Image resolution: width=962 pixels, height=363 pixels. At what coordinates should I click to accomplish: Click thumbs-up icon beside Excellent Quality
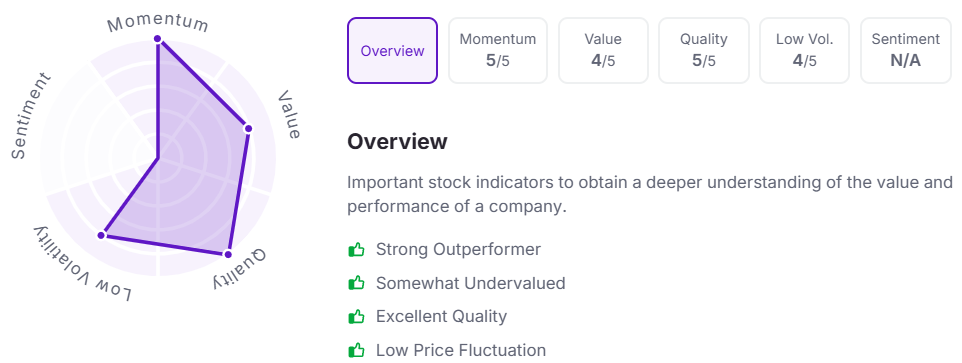pos(356,317)
